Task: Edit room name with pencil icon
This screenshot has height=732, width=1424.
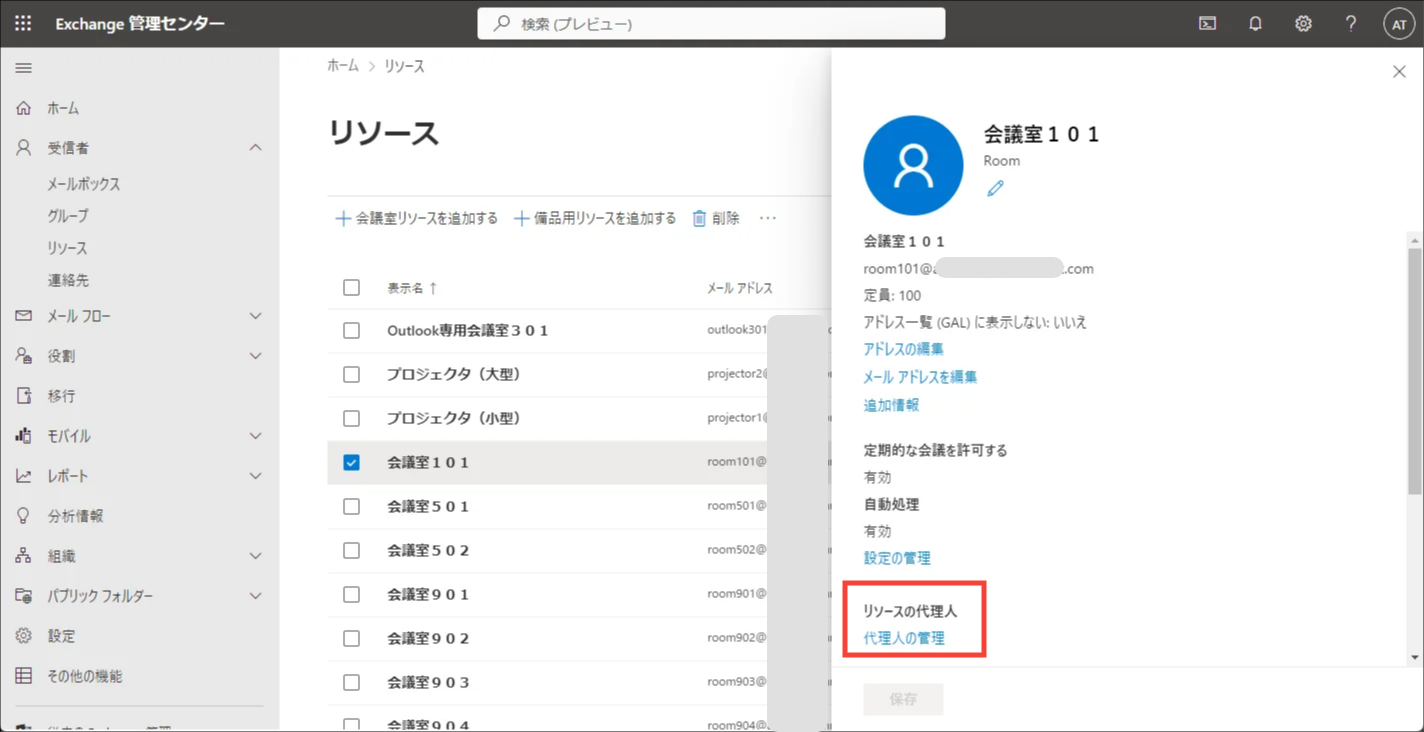Action: [x=995, y=188]
